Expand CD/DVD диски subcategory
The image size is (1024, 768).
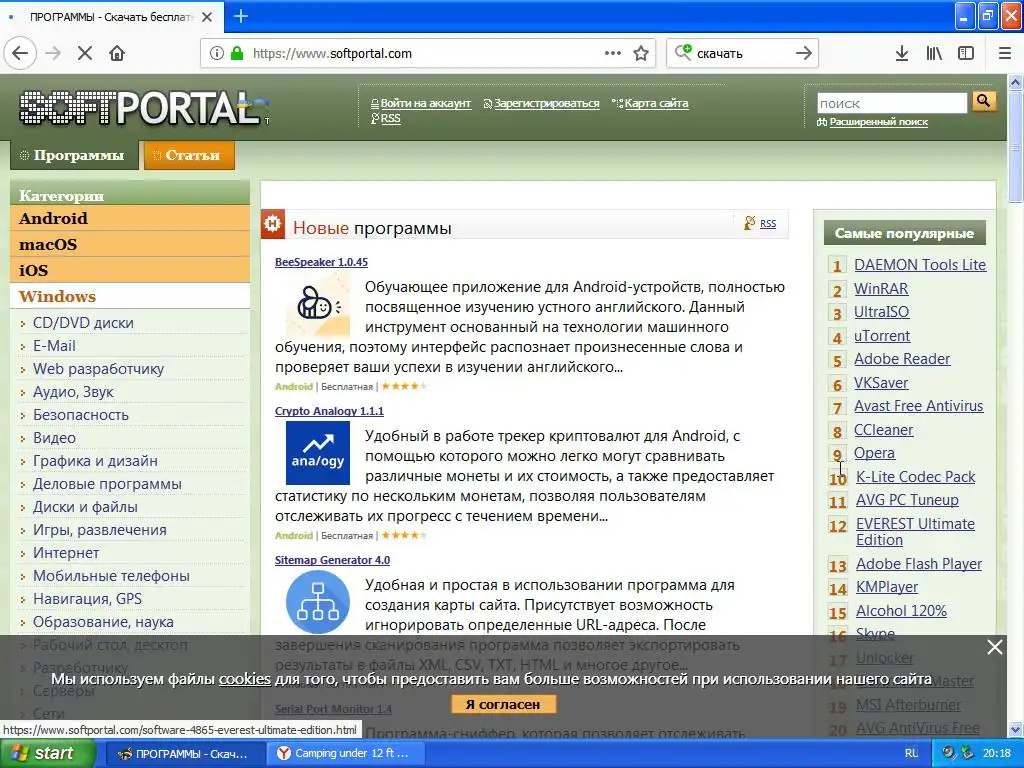point(83,323)
